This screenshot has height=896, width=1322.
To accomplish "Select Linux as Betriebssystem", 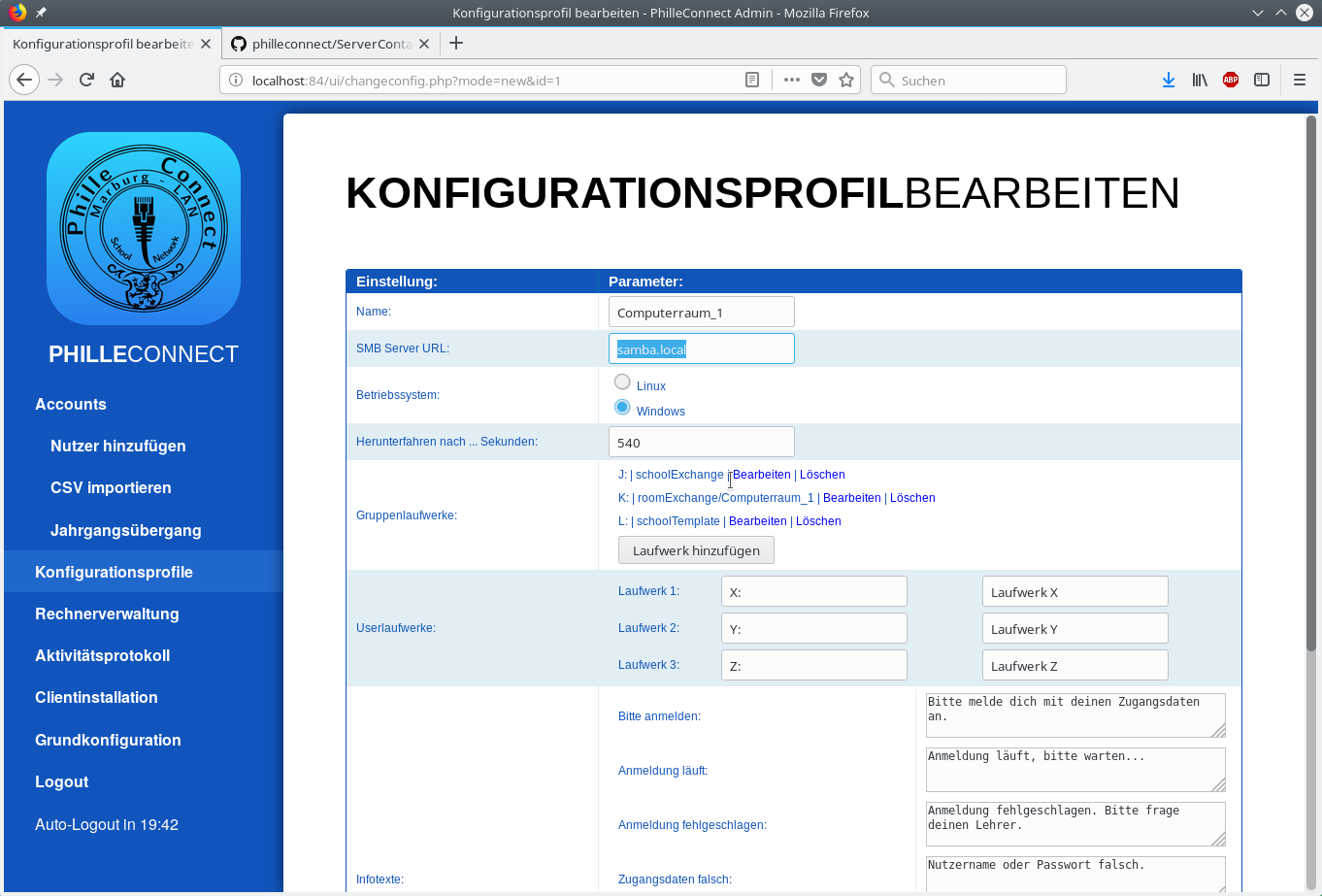I will coord(622,382).
